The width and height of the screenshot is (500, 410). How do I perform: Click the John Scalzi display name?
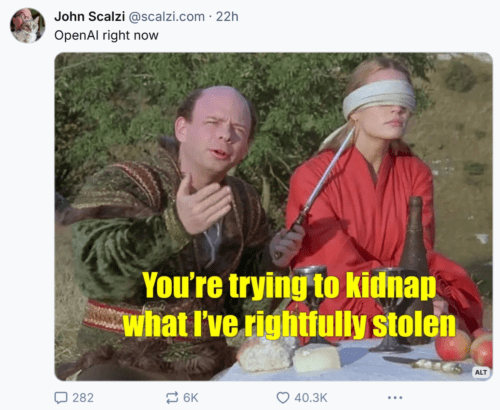[89, 16]
